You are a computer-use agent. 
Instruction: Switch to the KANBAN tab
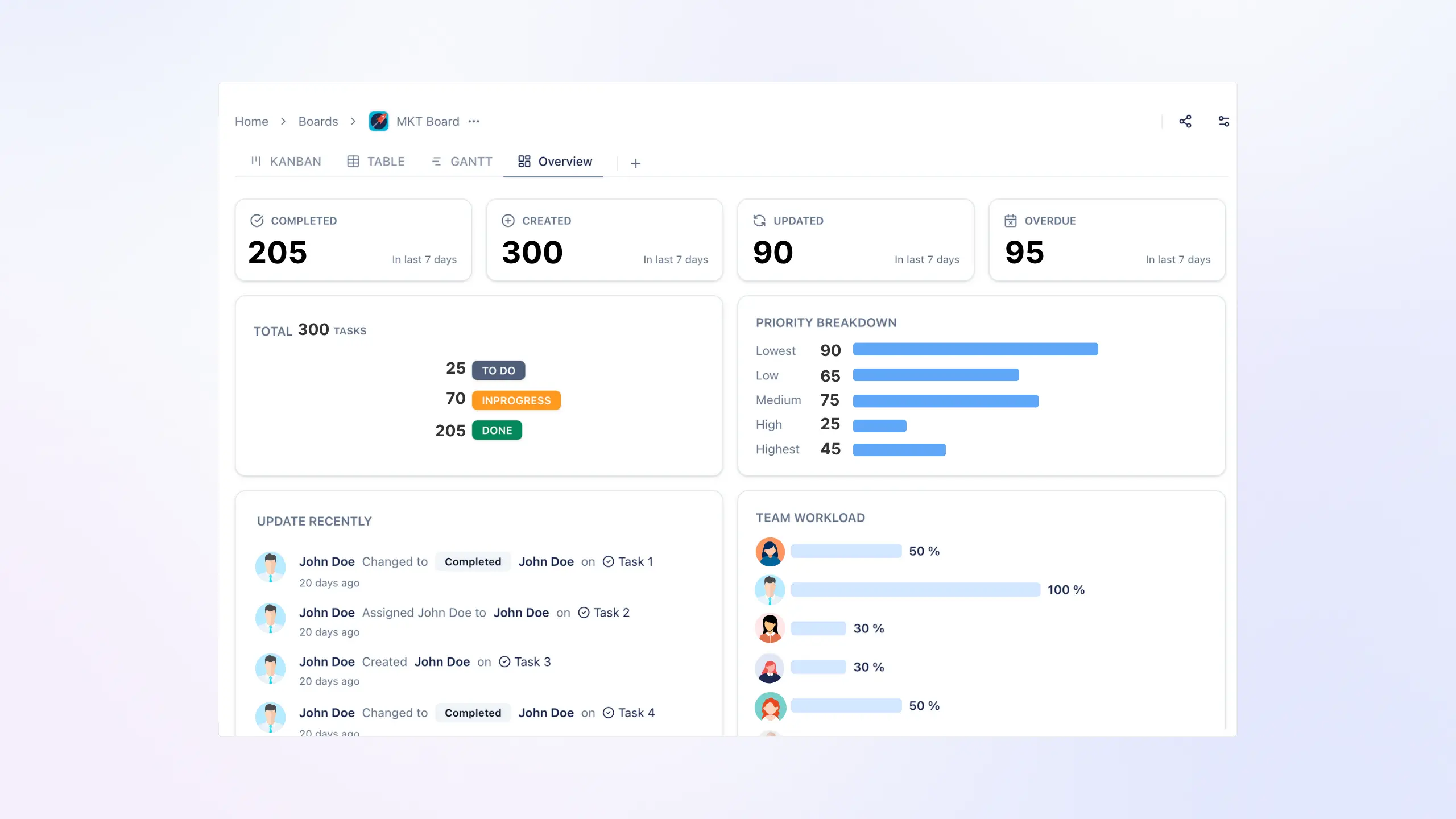click(295, 161)
